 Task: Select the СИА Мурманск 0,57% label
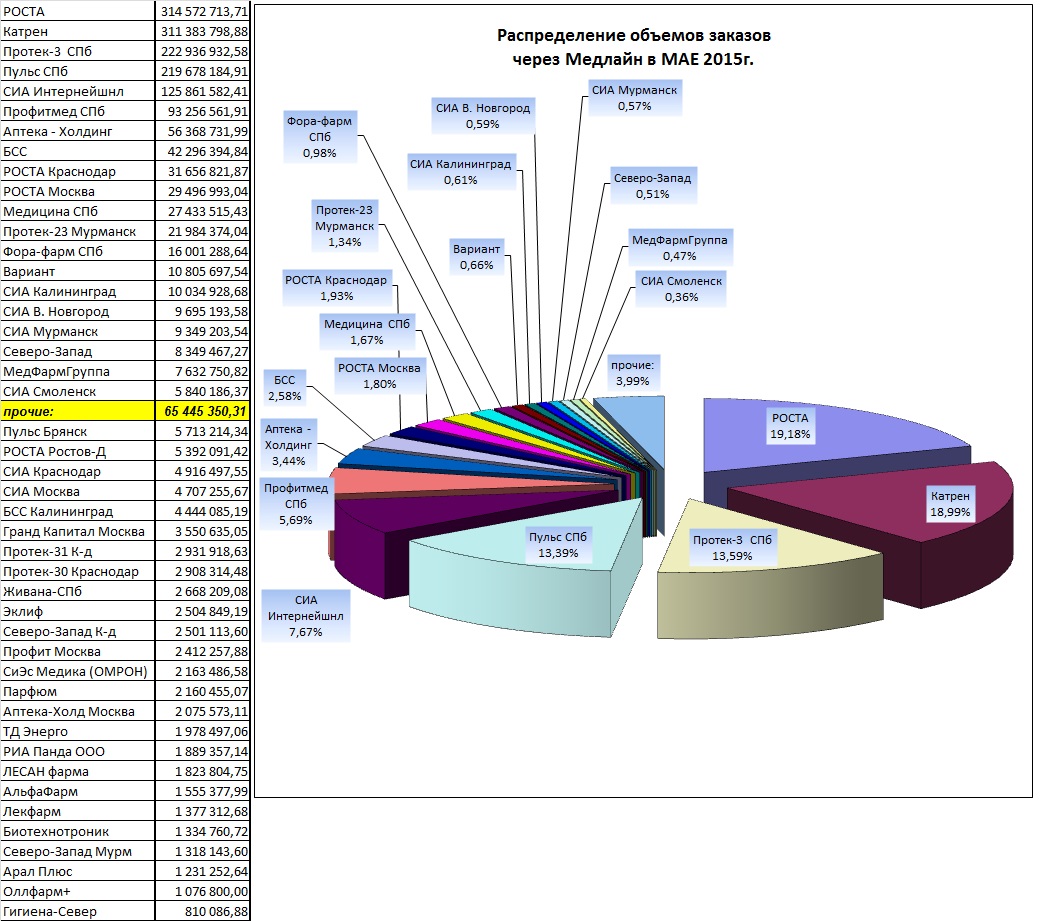click(x=635, y=98)
